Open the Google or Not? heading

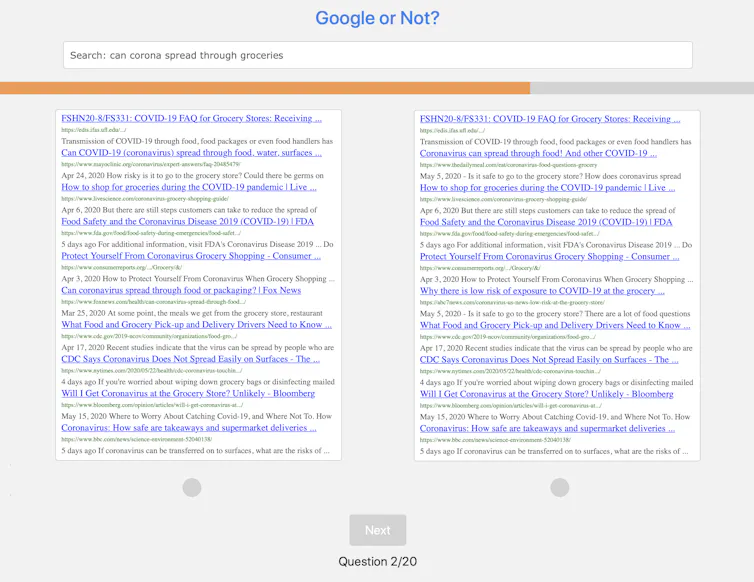[x=377, y=18]
